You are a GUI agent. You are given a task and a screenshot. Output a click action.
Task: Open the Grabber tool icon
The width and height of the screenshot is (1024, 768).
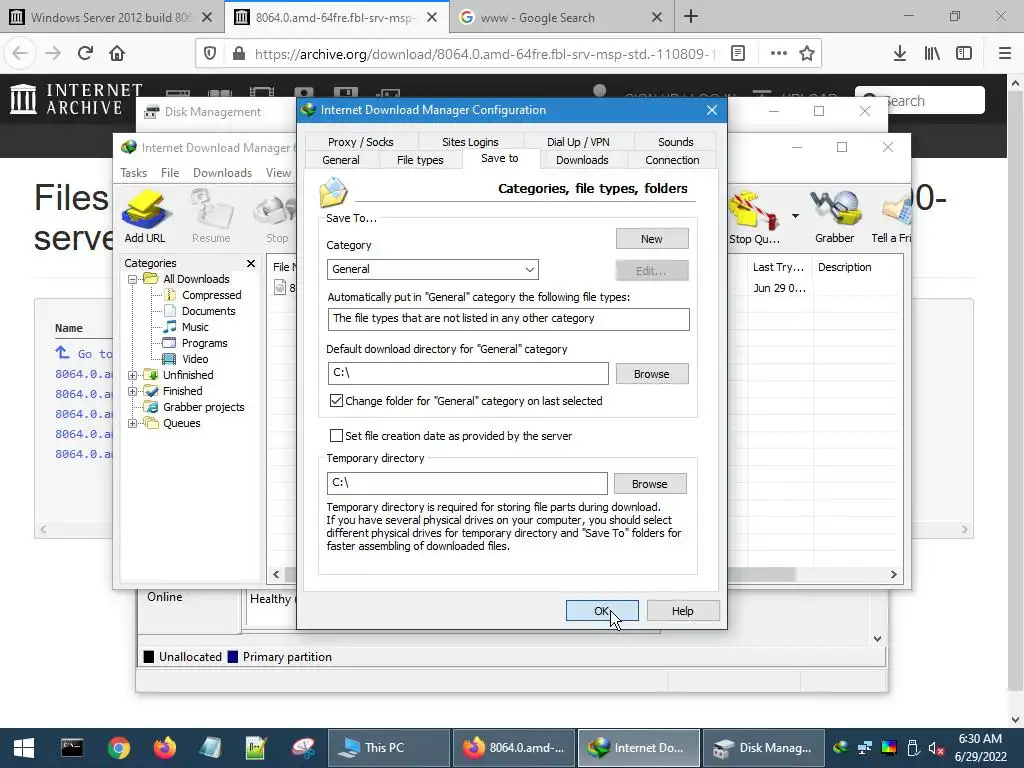click(x=834, y=216)
